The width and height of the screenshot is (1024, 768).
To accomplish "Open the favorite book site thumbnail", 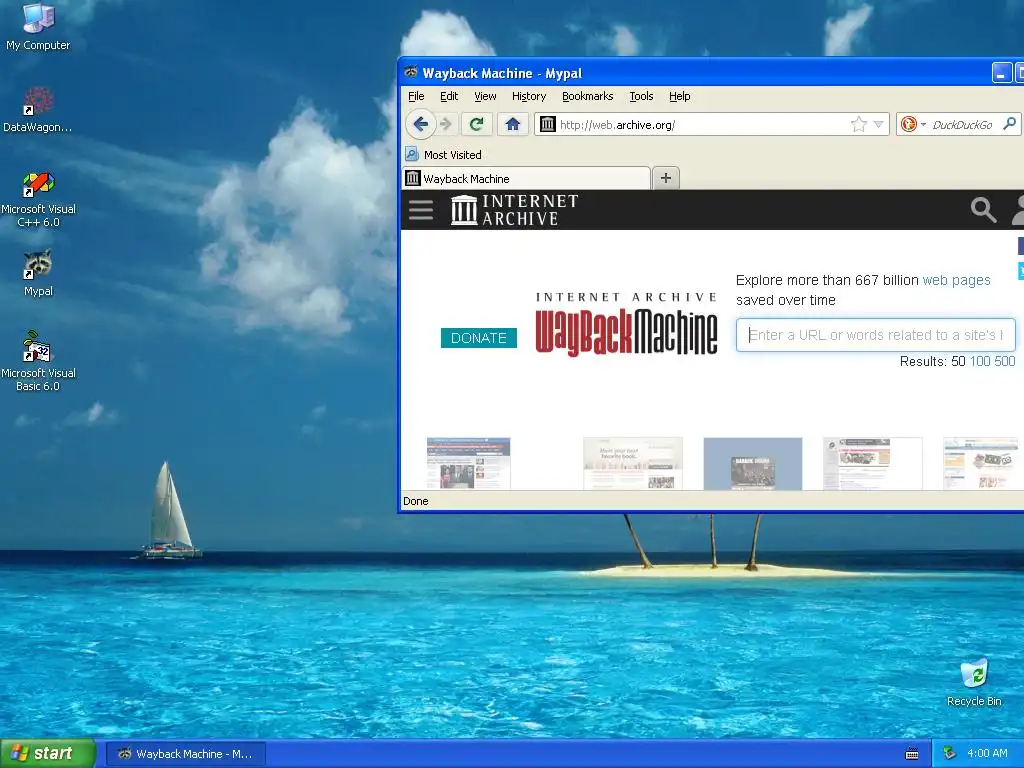I will click(633, 463).
